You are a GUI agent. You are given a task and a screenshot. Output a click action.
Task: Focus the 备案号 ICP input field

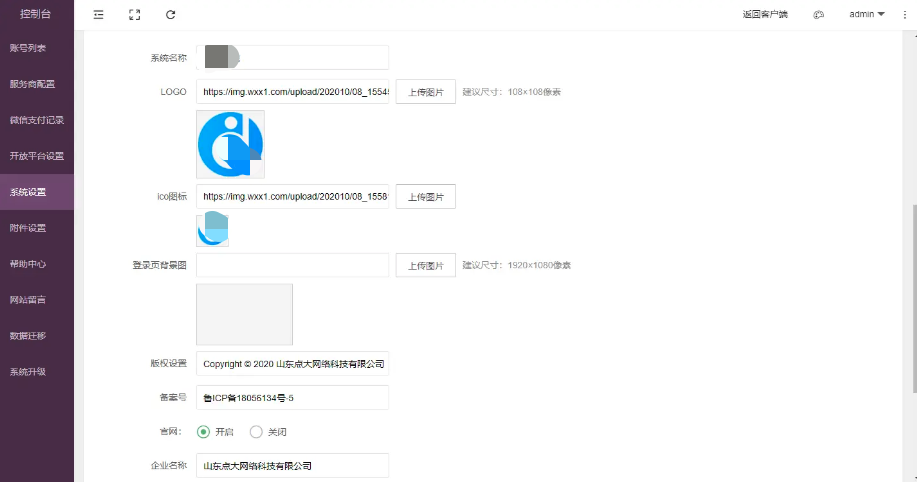(x=292, y=398)
